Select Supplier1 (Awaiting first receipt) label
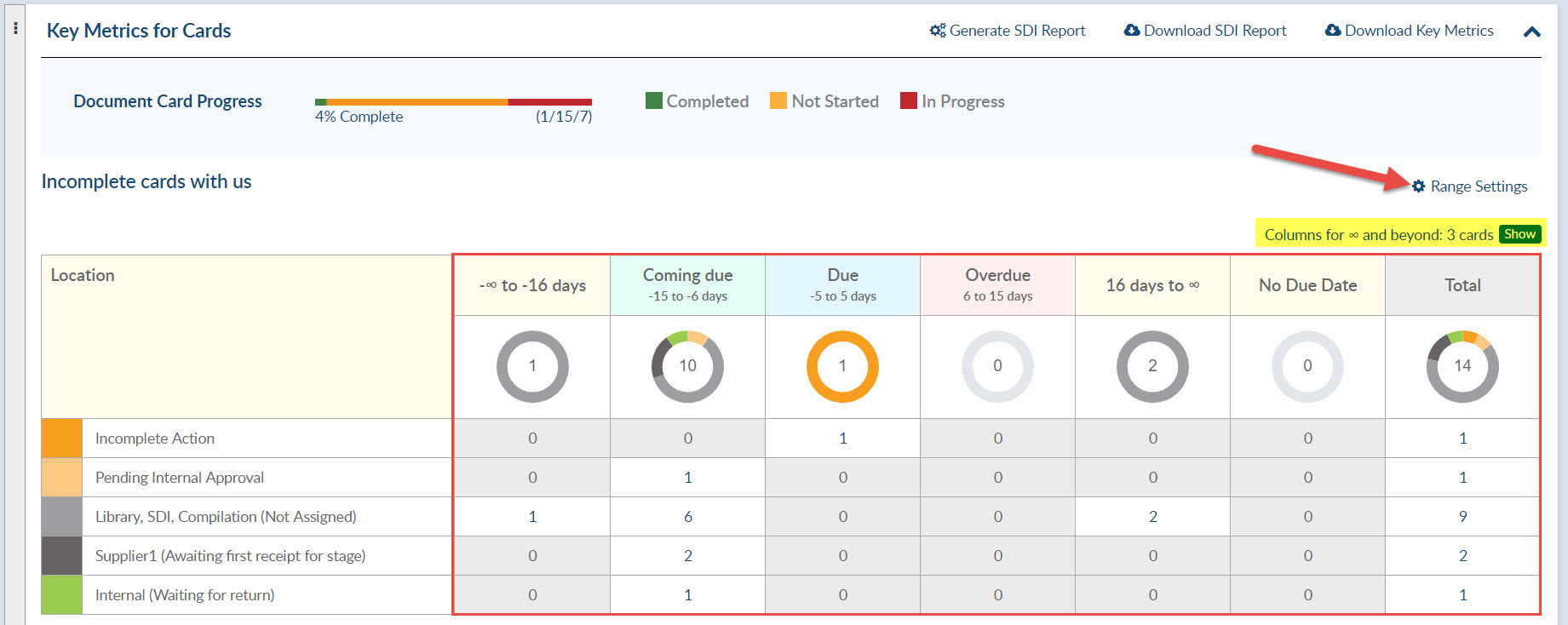This screenshot has height=625, width=1568. click(230, 556)
